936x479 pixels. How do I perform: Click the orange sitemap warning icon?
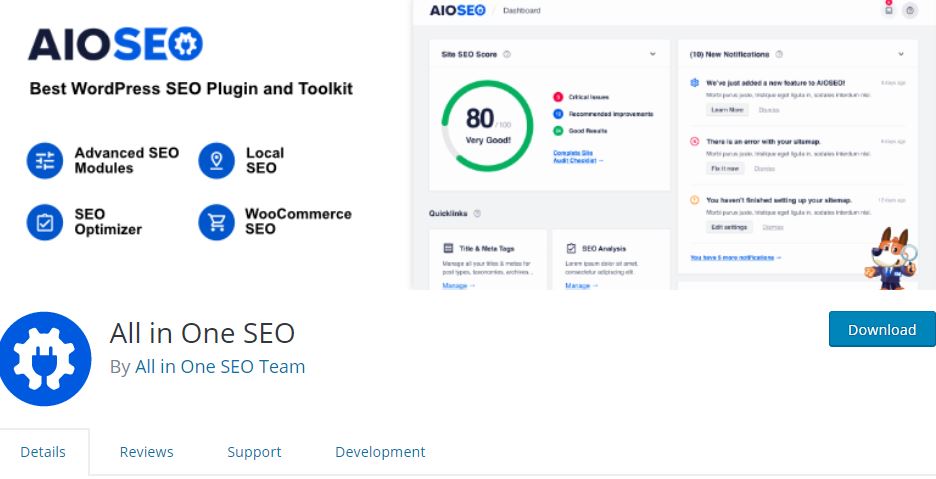[694, 200]
